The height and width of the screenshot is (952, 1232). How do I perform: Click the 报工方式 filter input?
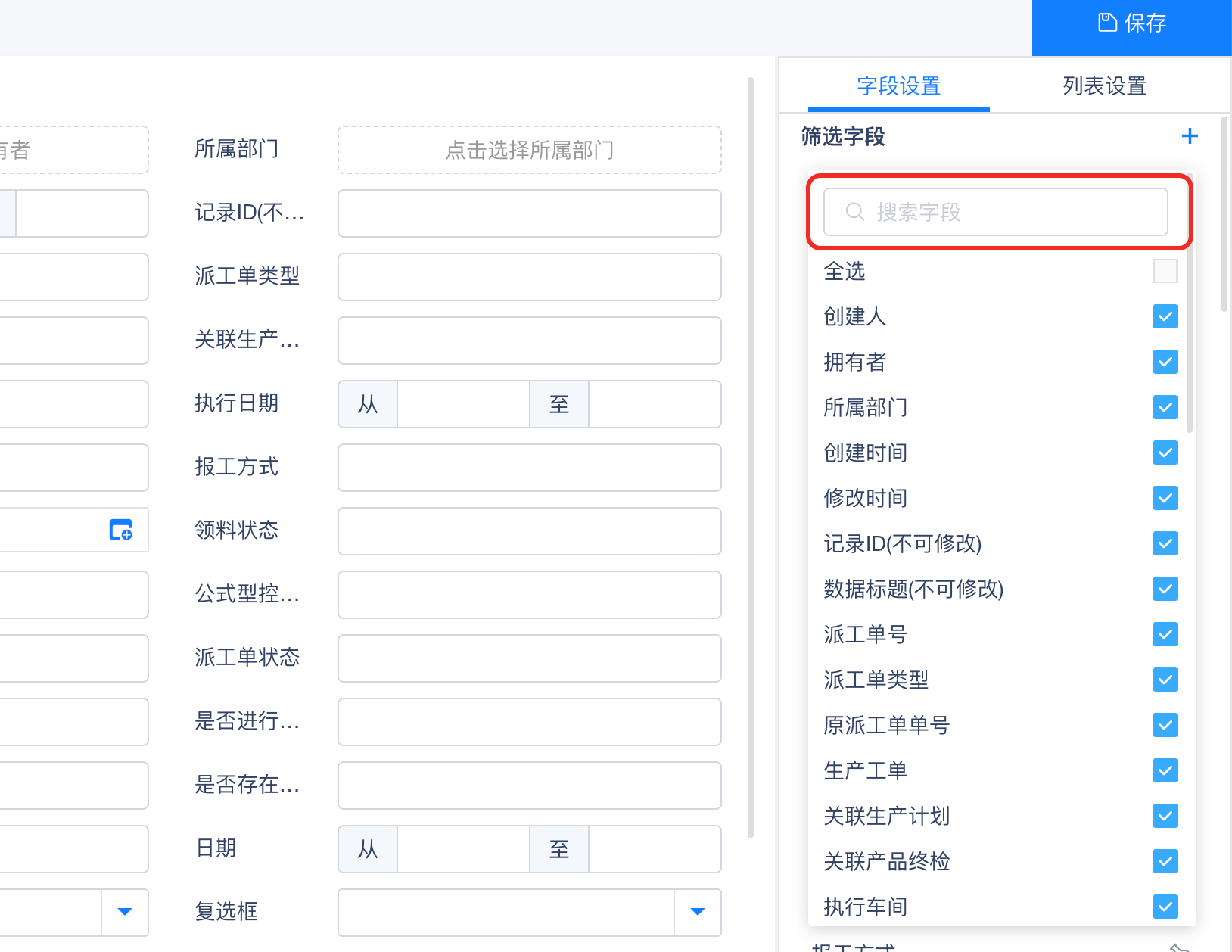coord(530,468)
